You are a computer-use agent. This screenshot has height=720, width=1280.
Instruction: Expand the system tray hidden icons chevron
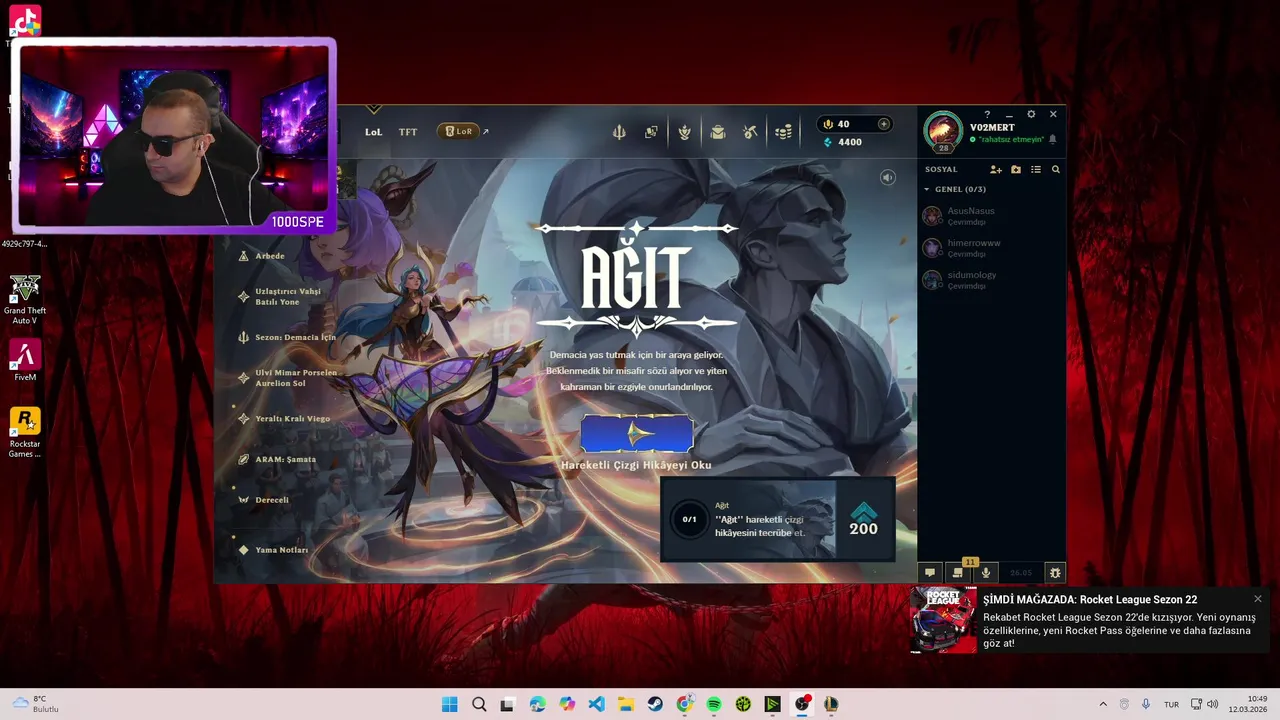tap(1103, 704)
